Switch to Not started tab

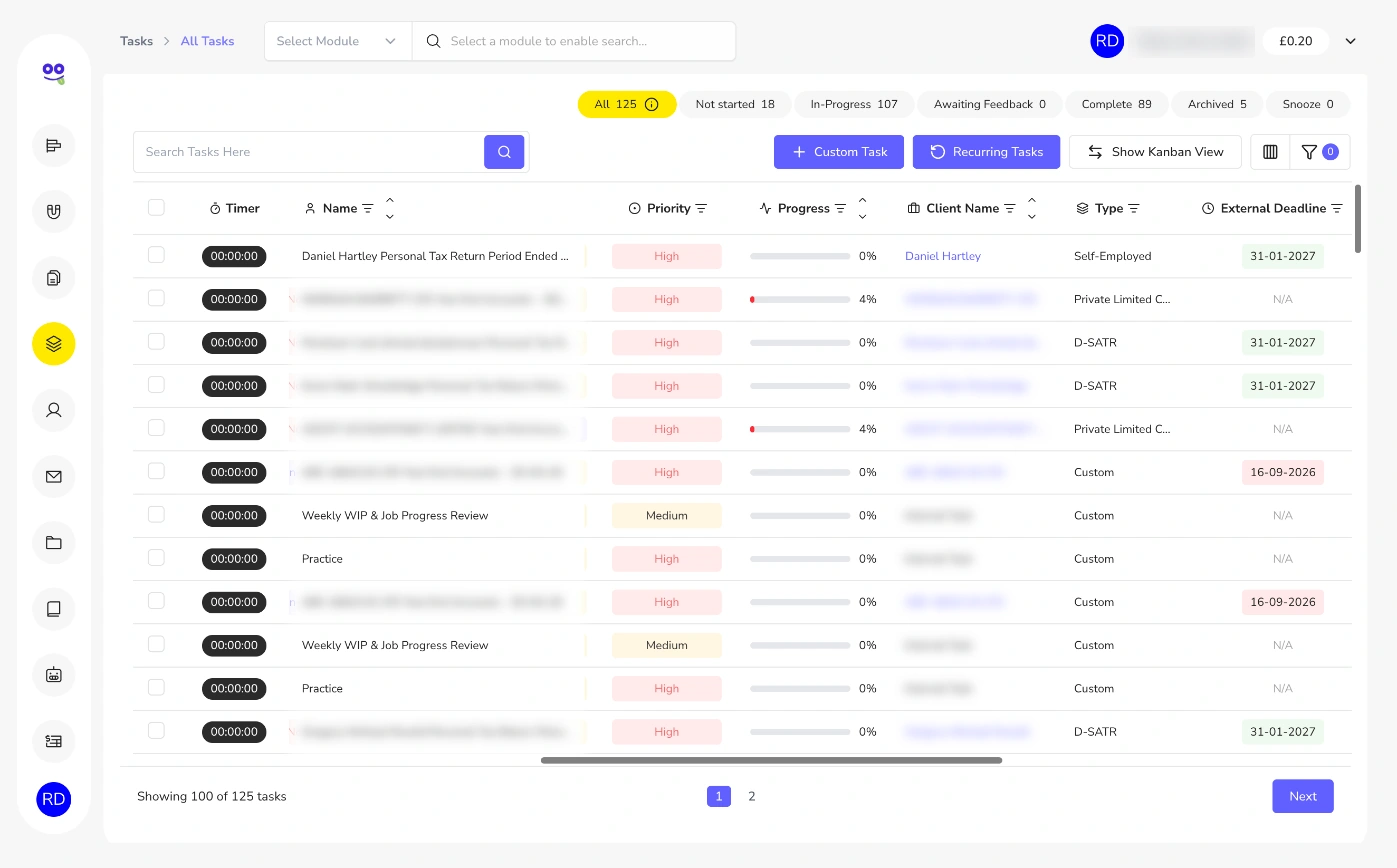(x=735, y=104)
